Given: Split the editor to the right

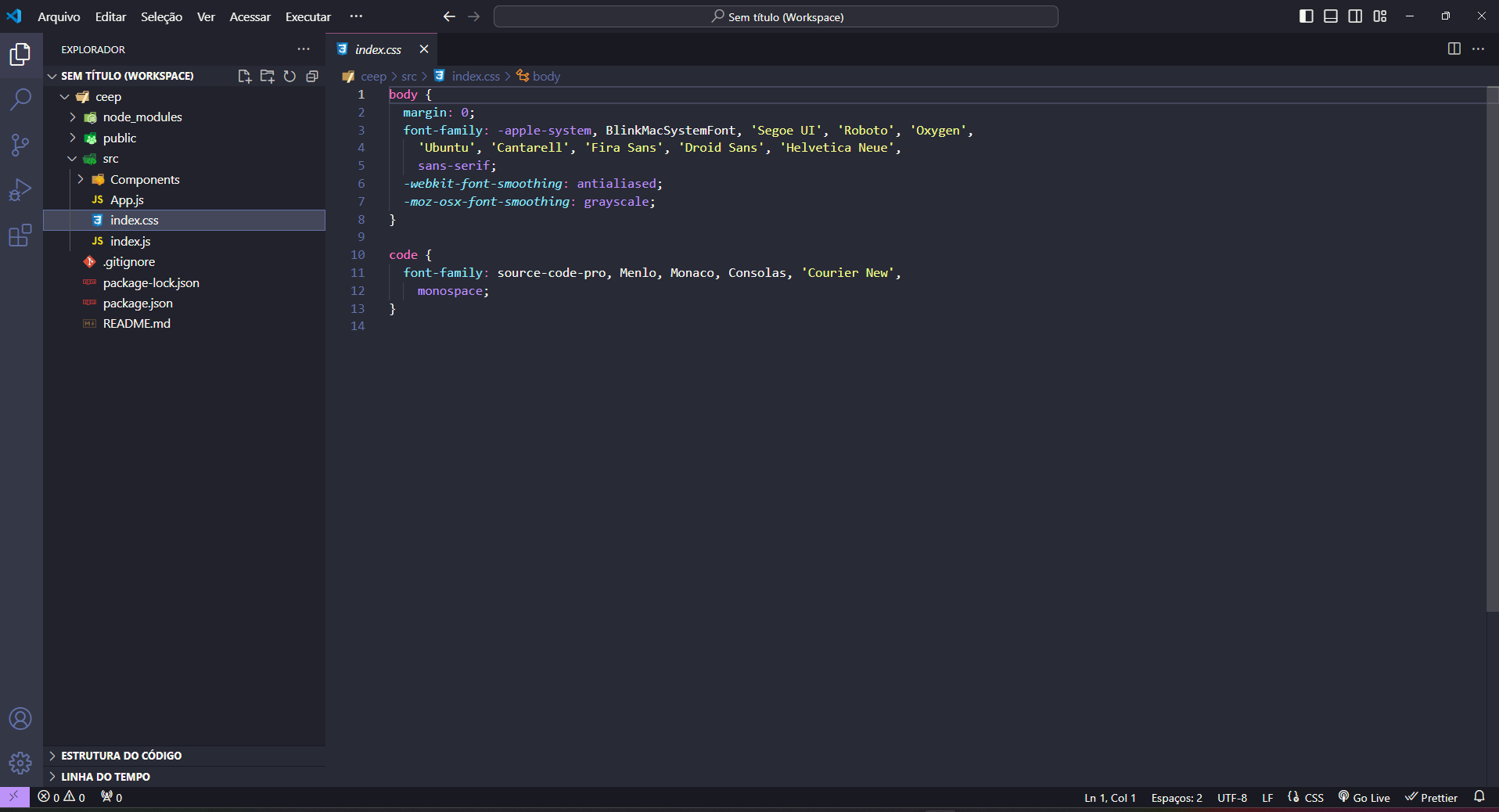Looking at the screenshot, I should 1454,49.
